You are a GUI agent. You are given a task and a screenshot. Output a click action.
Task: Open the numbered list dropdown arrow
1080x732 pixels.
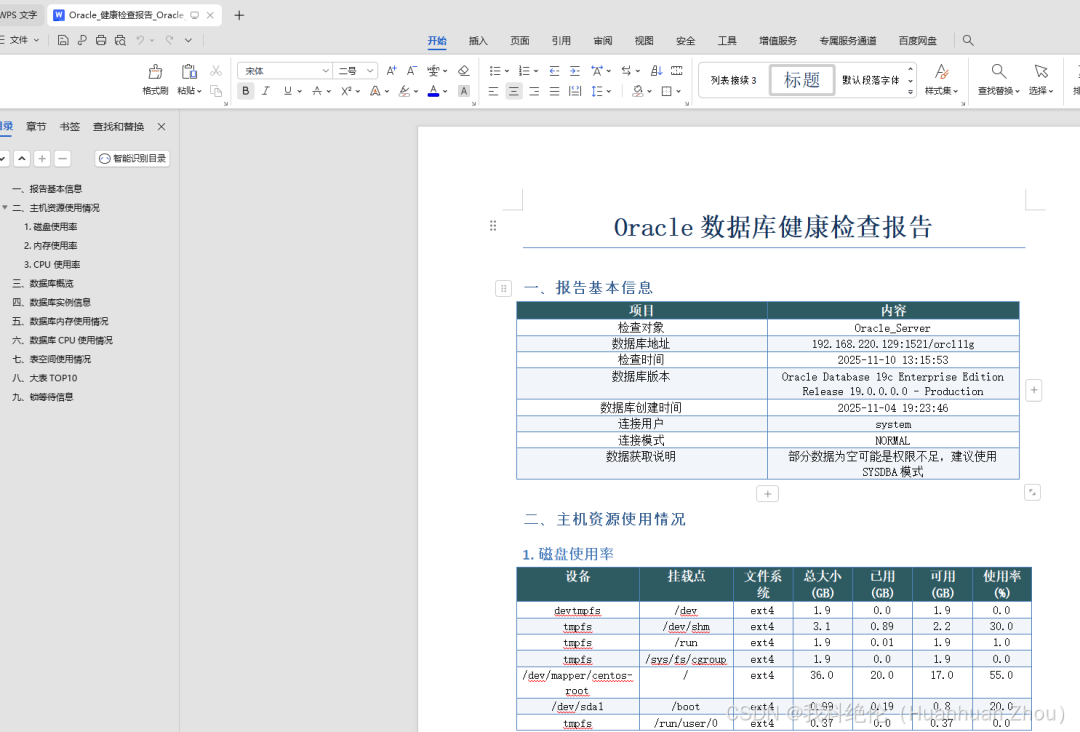tap(536, 71)
